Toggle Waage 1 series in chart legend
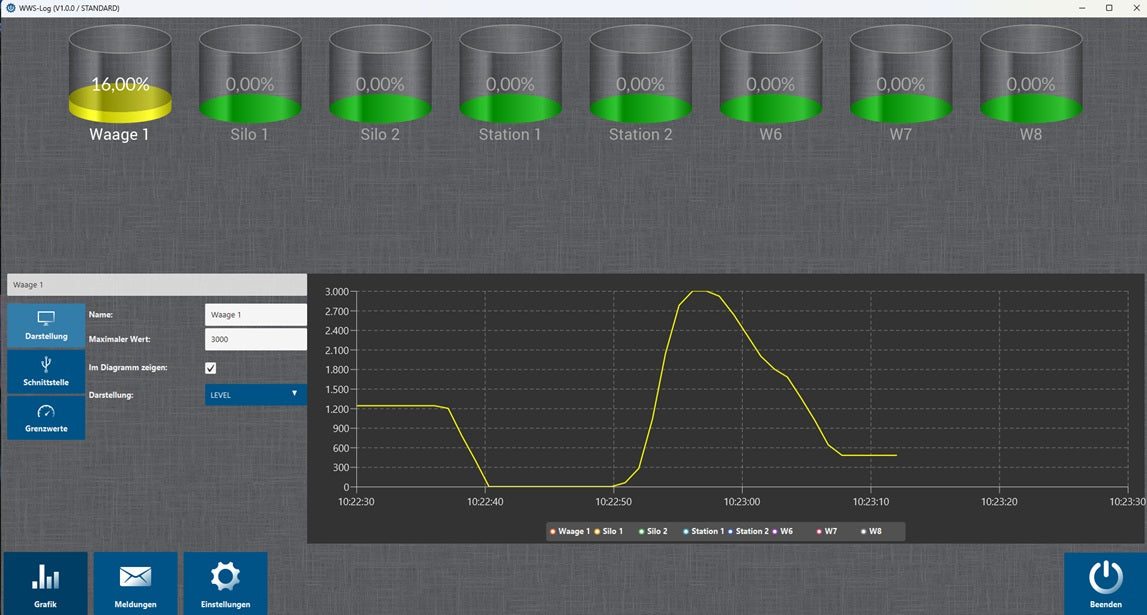Viewport: 1147px width, 615px height. click(x=572, y=531)
